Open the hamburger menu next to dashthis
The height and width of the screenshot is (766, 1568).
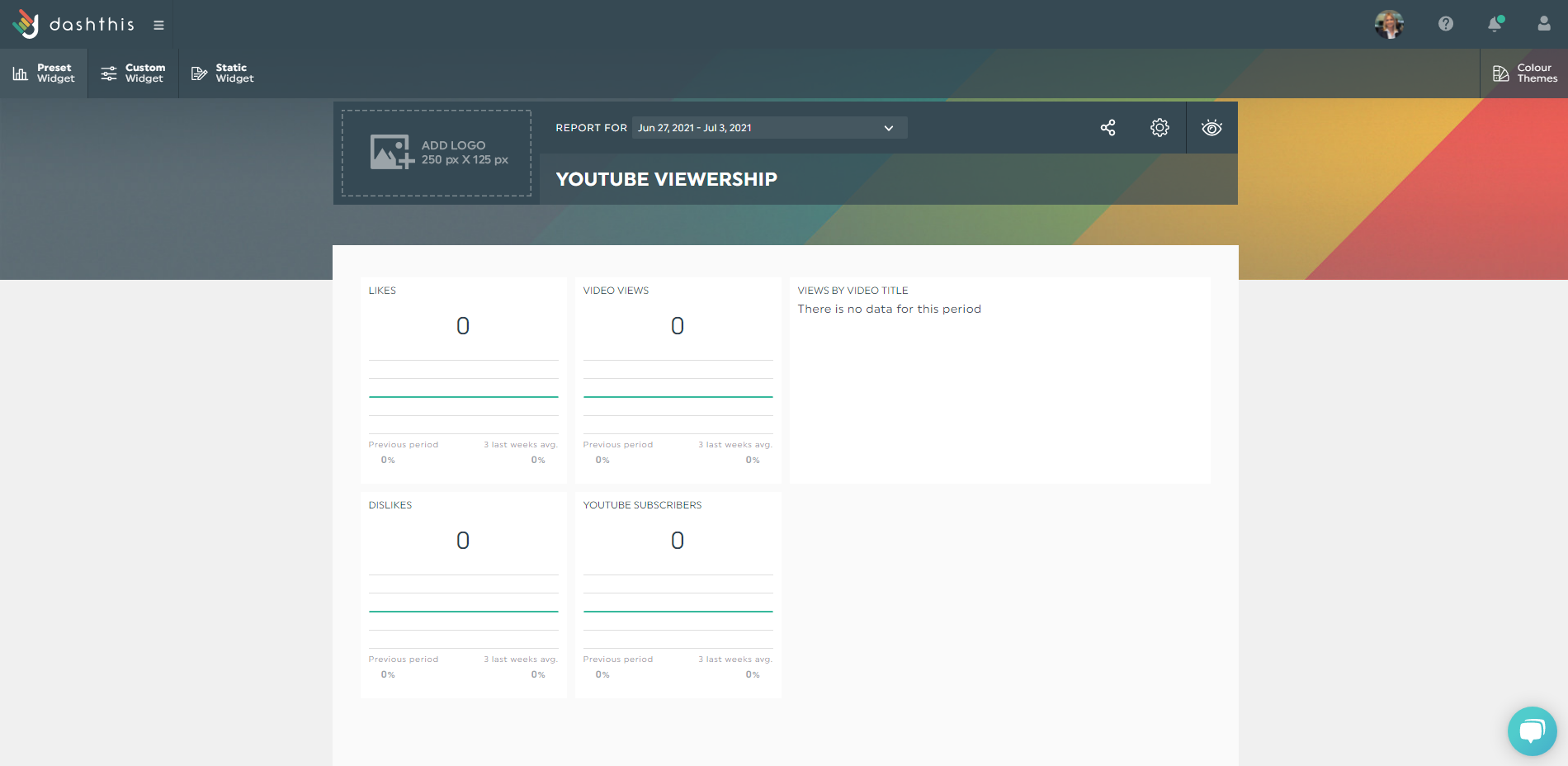tap(158, 26)
